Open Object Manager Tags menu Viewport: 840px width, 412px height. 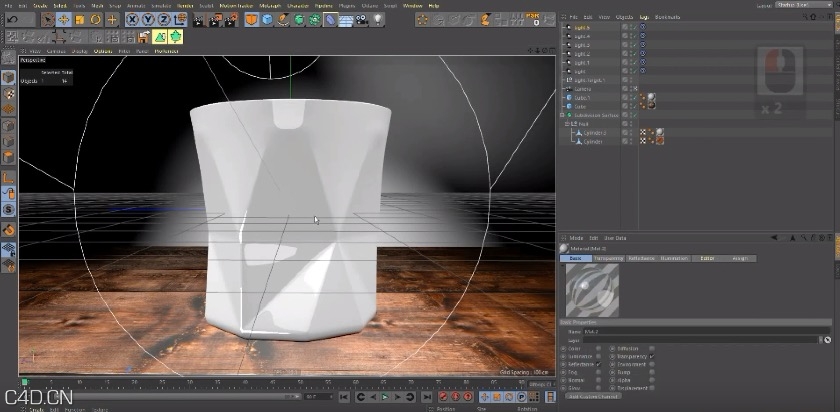coord(644,17)
